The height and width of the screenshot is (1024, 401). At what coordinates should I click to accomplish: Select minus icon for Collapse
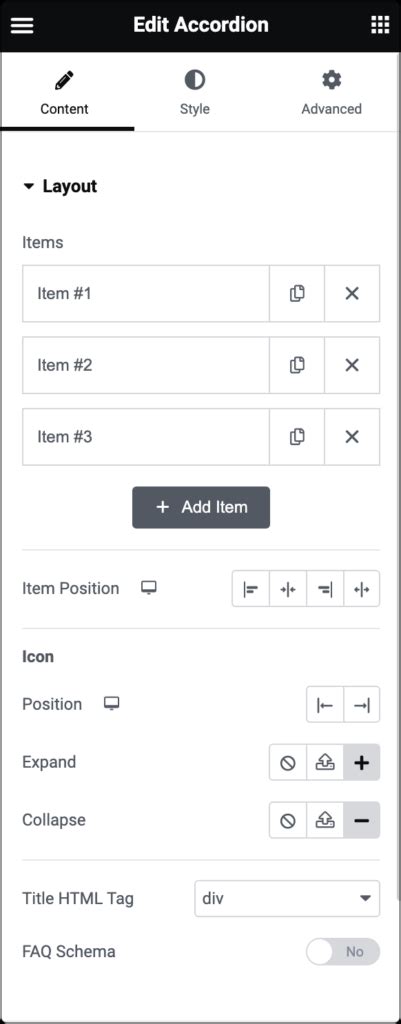[362, 820]
